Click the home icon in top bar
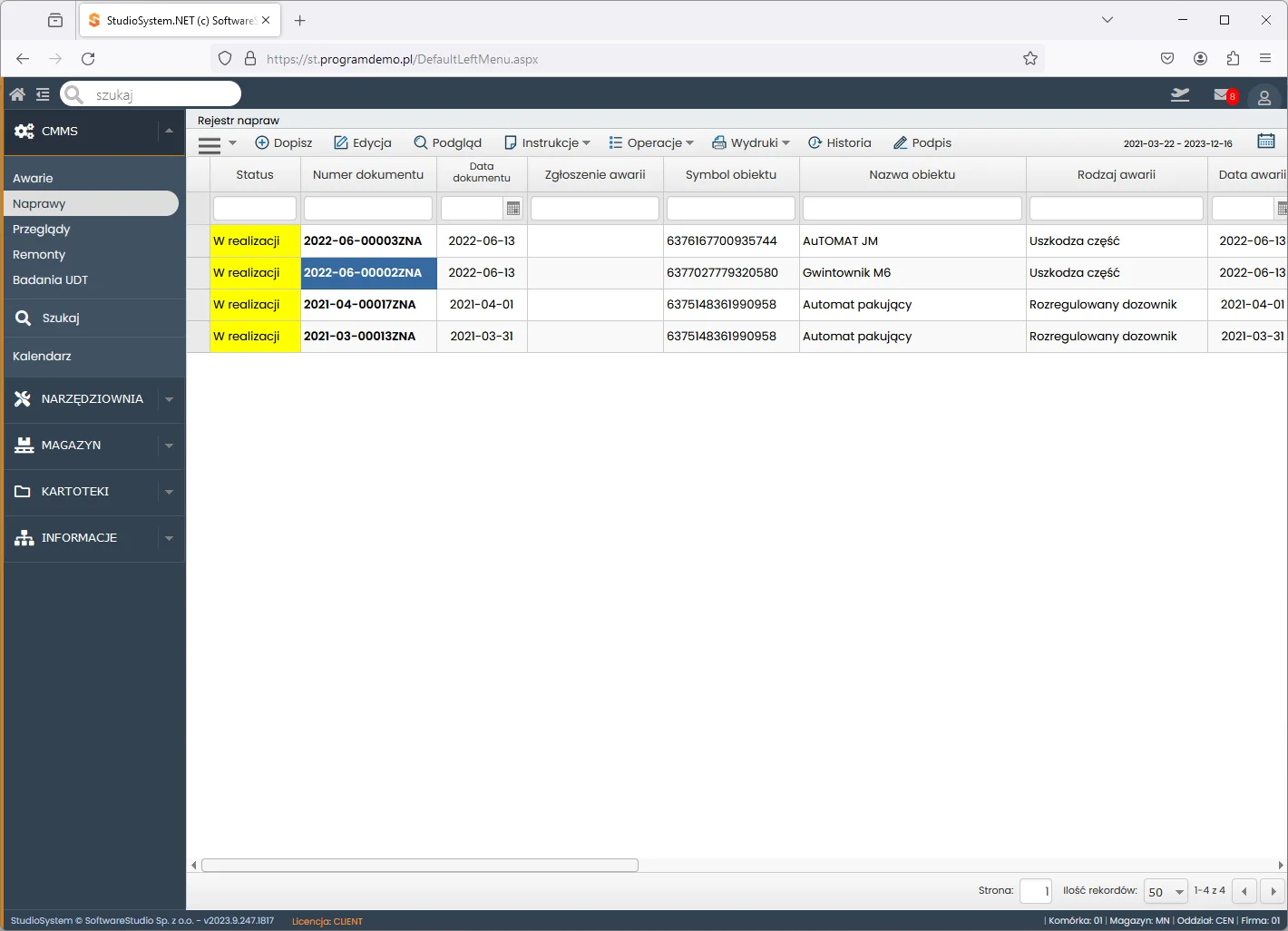The image size is (1288, 931). click(x=17, y=94)
